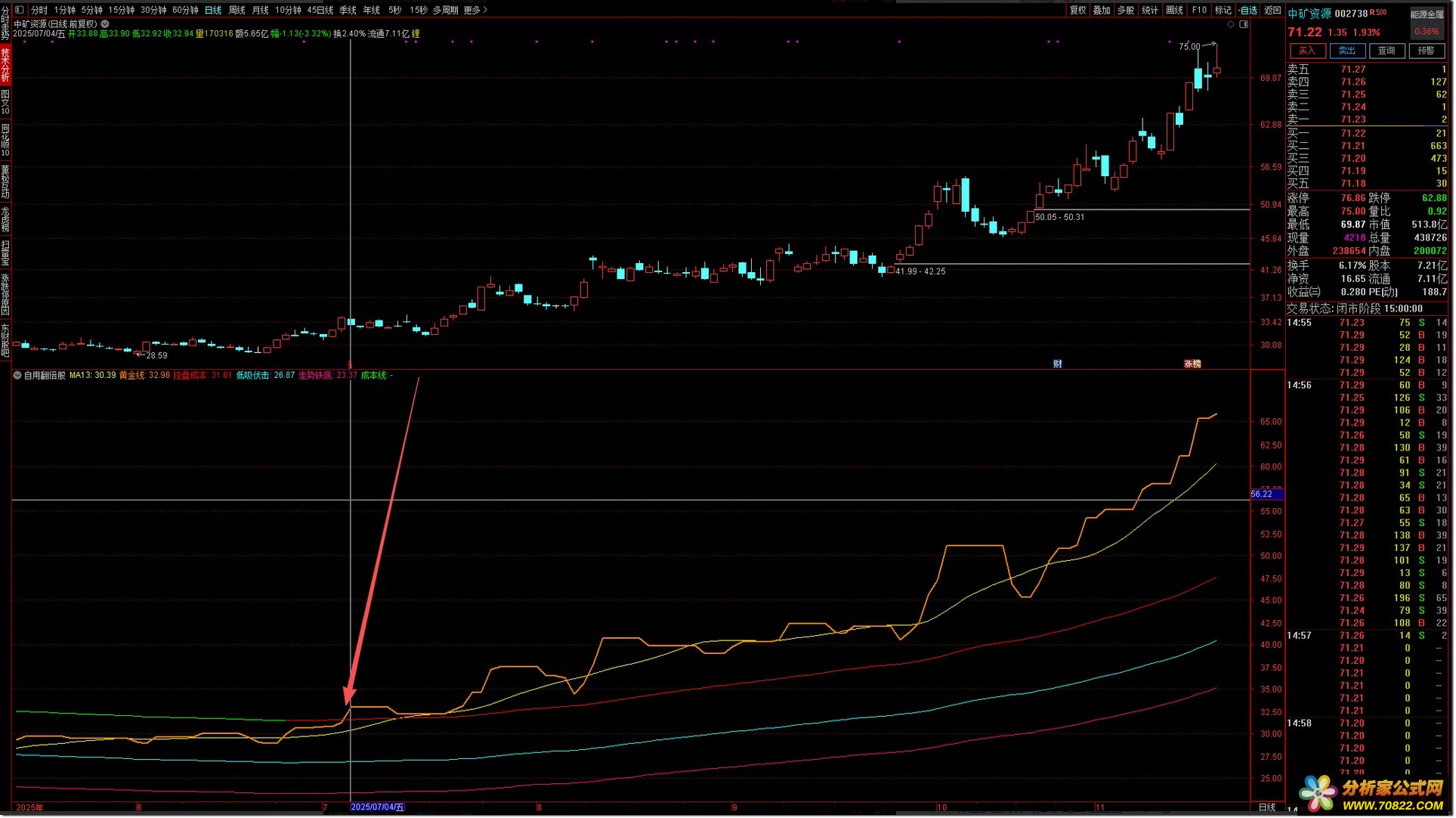
Task: Switch chart to 周线 period
Action: [236, 10]
